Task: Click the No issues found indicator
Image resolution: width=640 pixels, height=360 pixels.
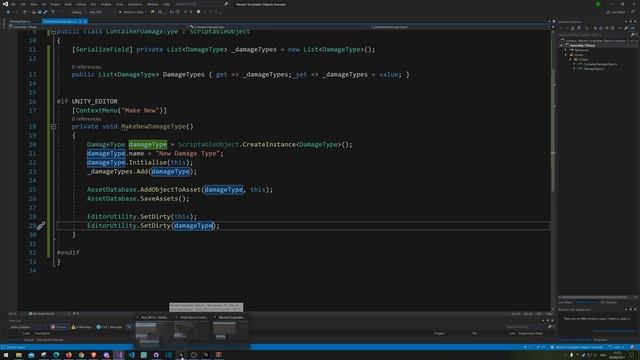Action: (x=42, y=314)
